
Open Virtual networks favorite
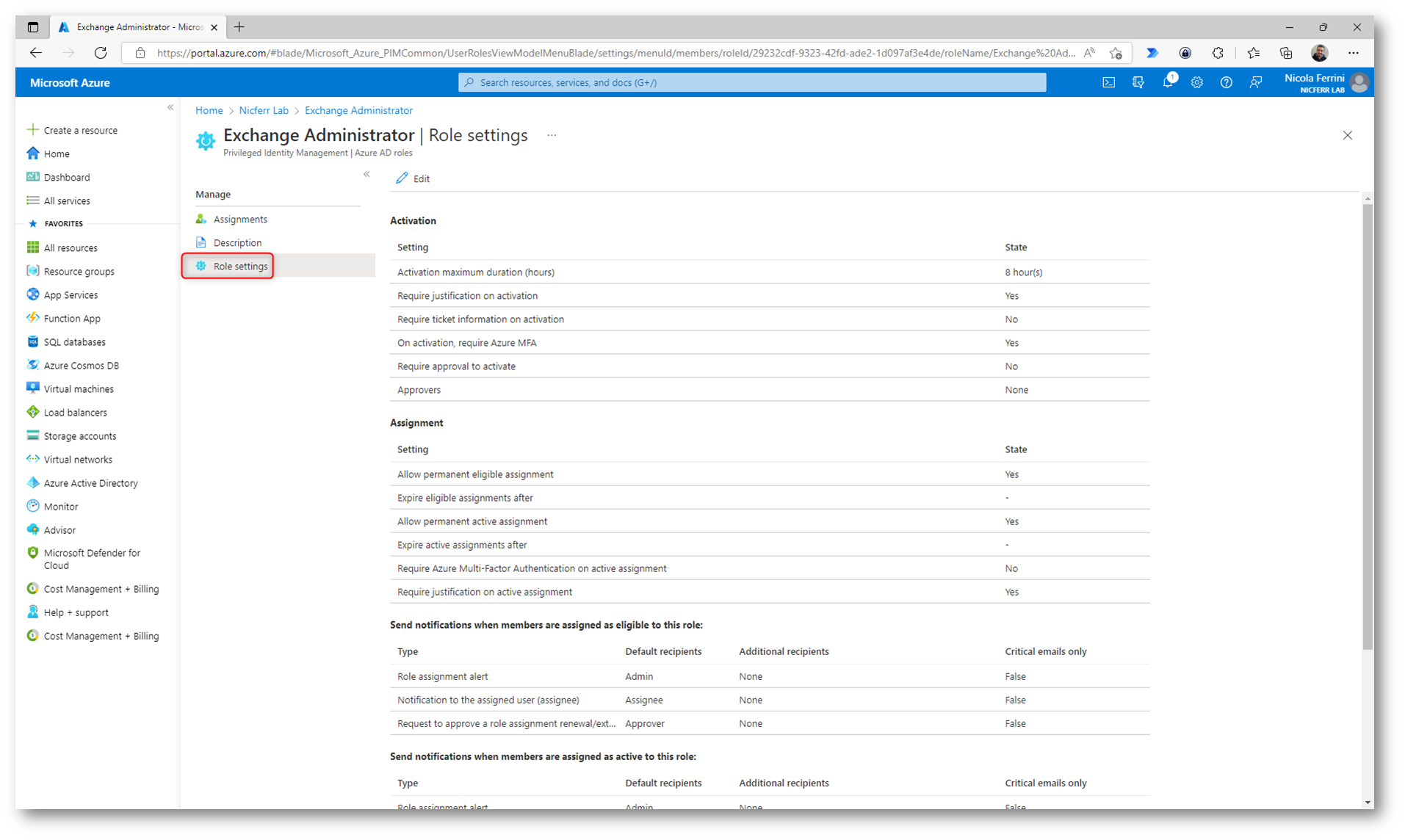pyautogui.click(x=78, y=459)
